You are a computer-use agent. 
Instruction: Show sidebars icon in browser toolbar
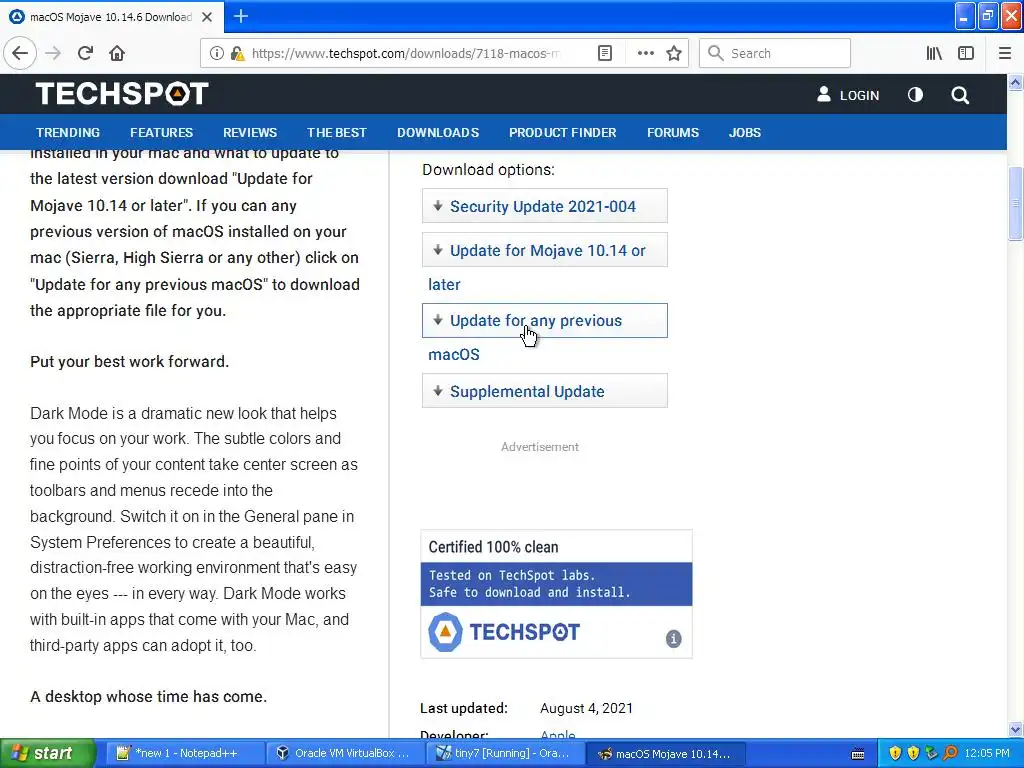pyautogui.click(x=966, y=53)
